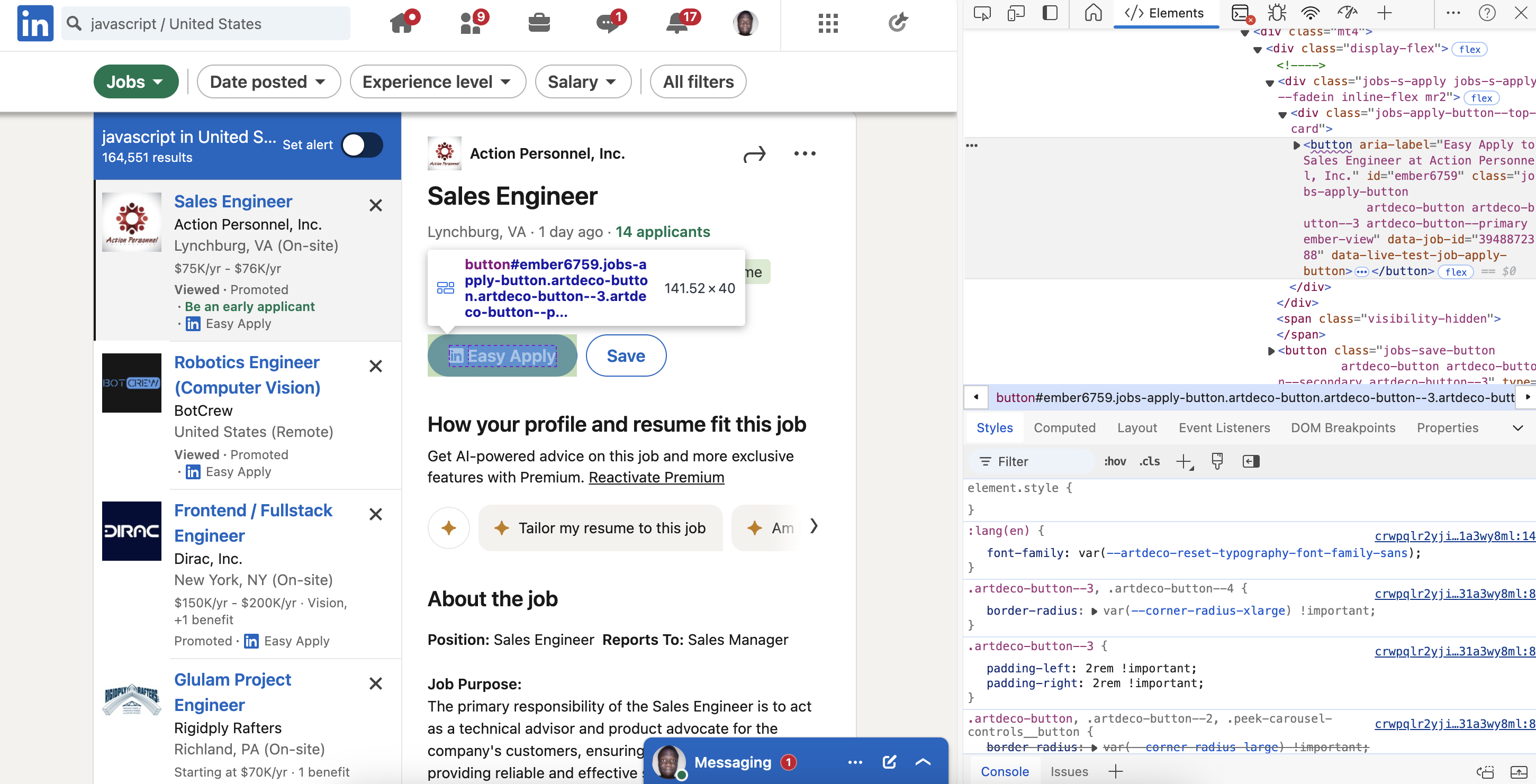
Task: Open the apps grid icon
Action: click(x=828, y=23)
